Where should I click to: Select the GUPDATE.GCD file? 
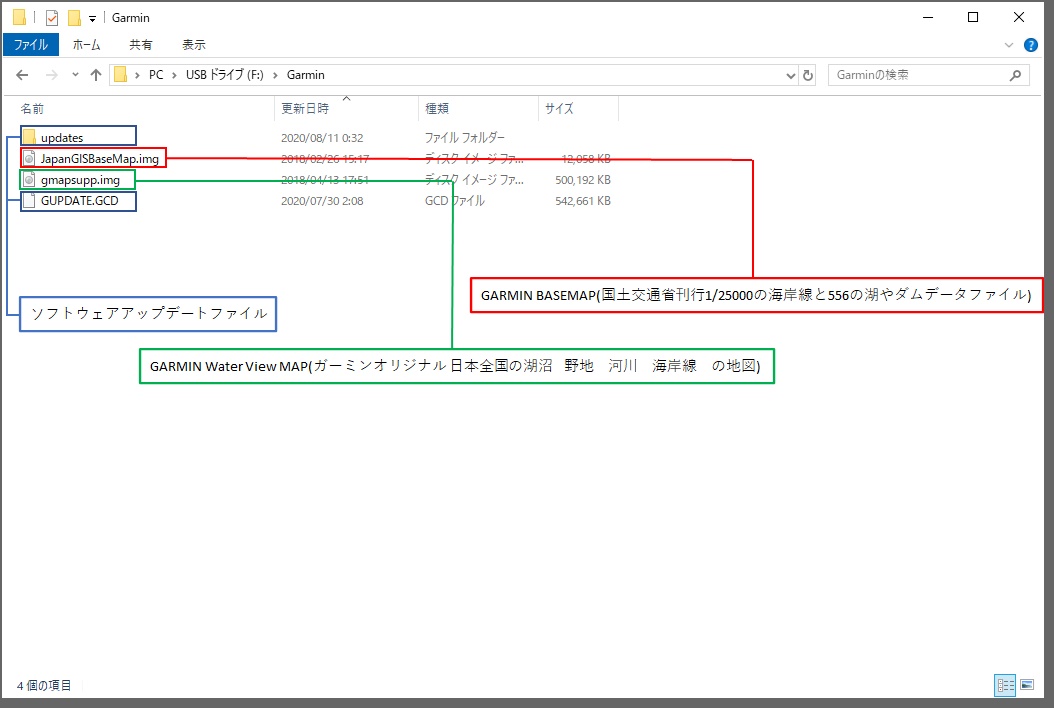click(79, 200)
